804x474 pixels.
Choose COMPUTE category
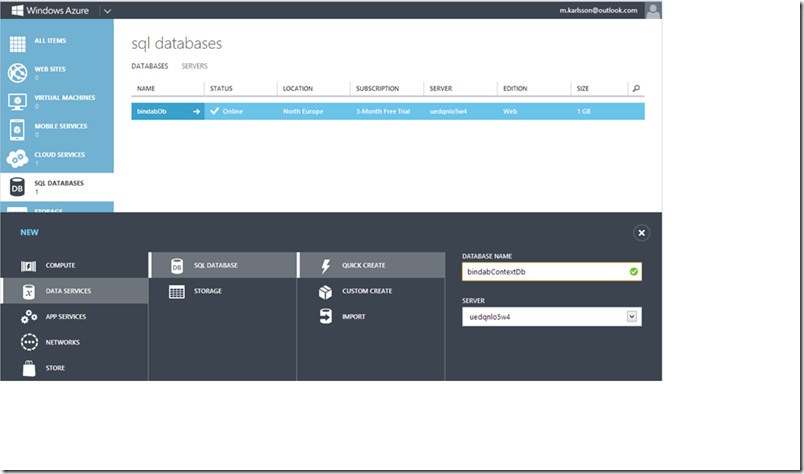pos(61,265)
